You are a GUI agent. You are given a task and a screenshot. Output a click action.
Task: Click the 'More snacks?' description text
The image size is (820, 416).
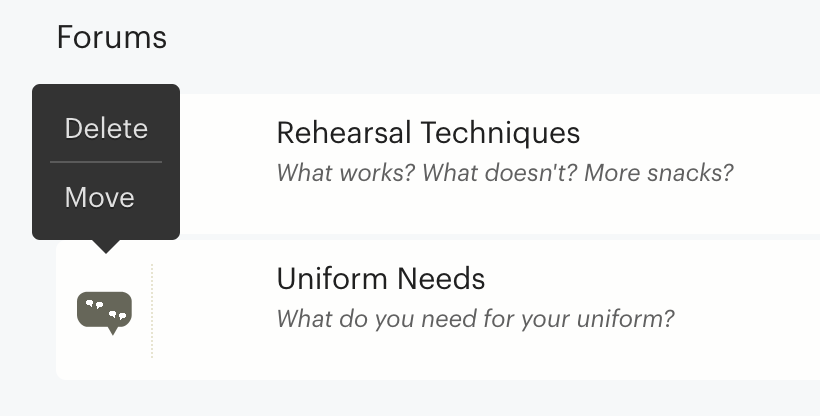pos(659,173)
